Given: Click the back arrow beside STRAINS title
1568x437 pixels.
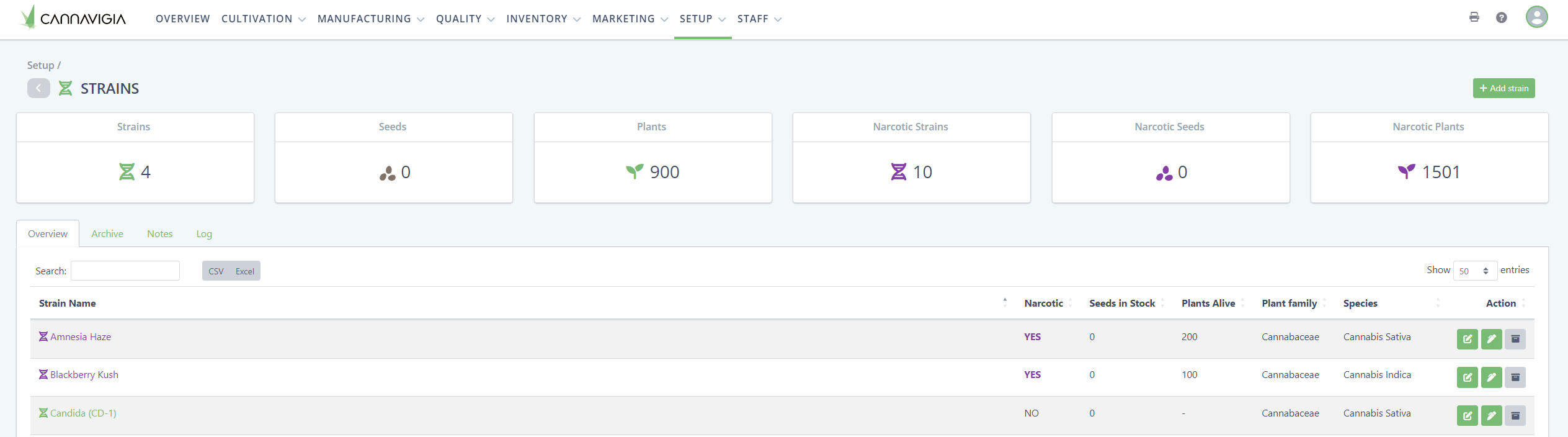Looking at the screenshot, I should tap(38, 88).
